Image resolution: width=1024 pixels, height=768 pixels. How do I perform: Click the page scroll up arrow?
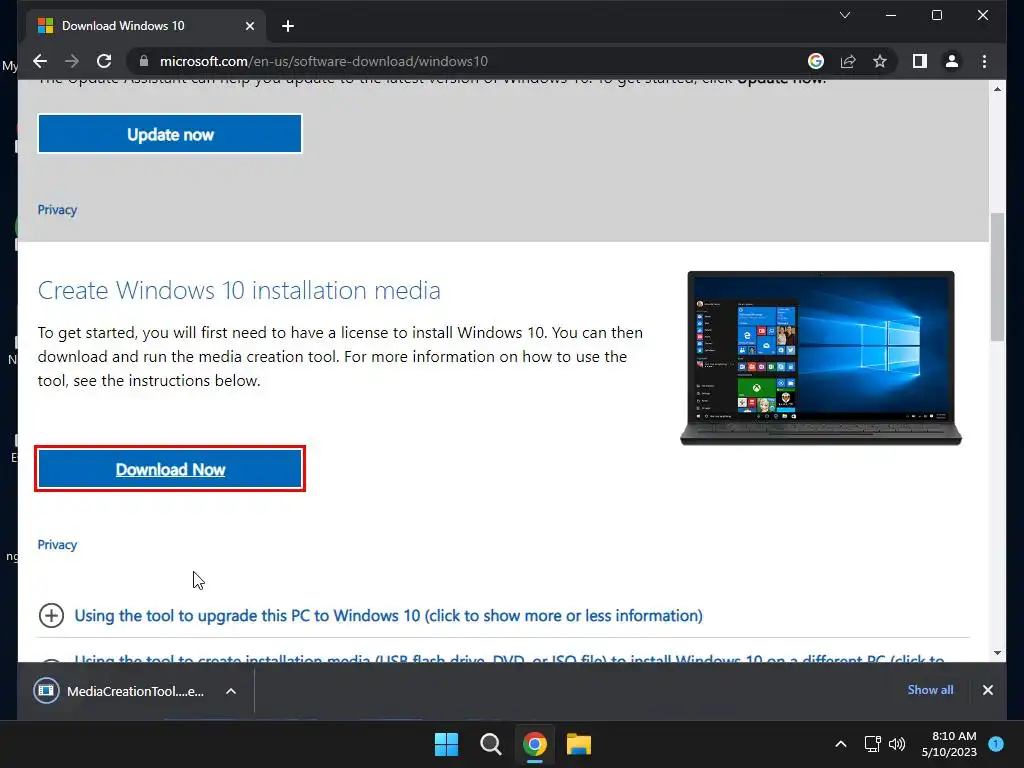pos(997,89)
